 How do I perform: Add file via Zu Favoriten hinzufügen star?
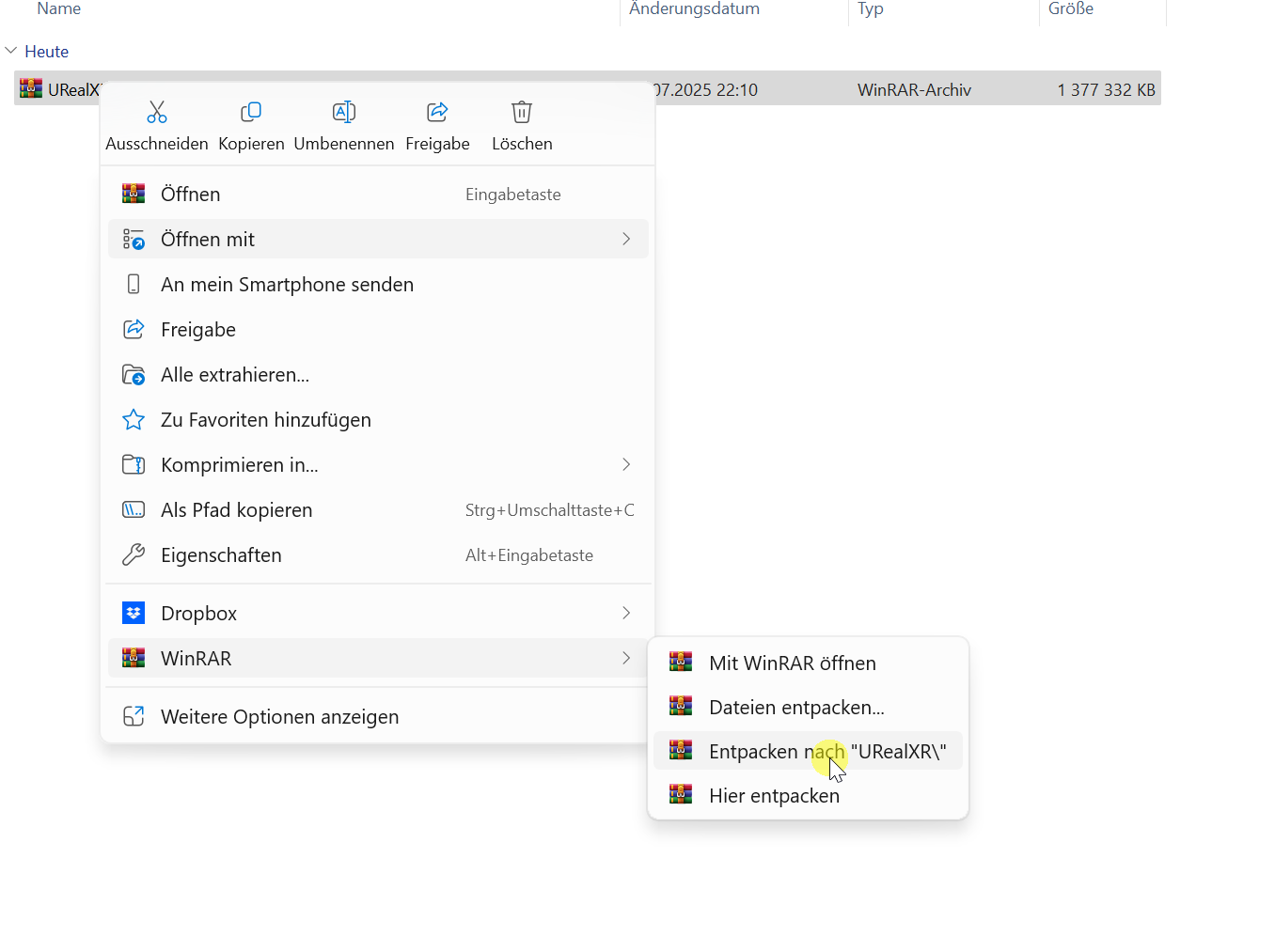click(x=134, y=420)
